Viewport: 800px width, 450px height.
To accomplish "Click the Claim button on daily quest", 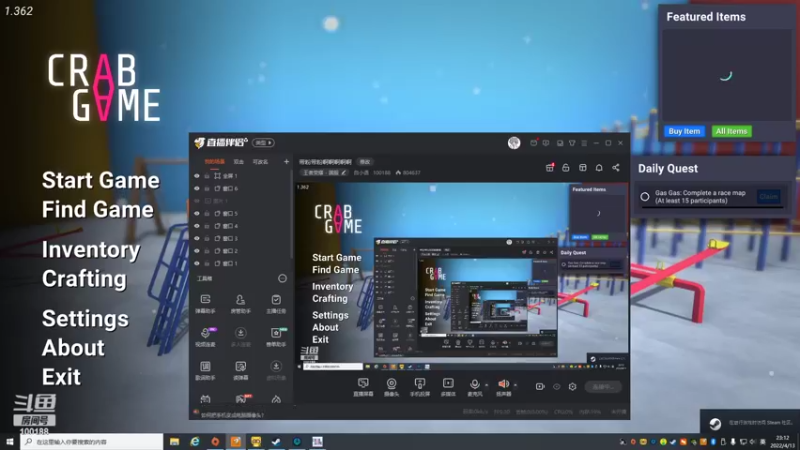I will point(768,196).
